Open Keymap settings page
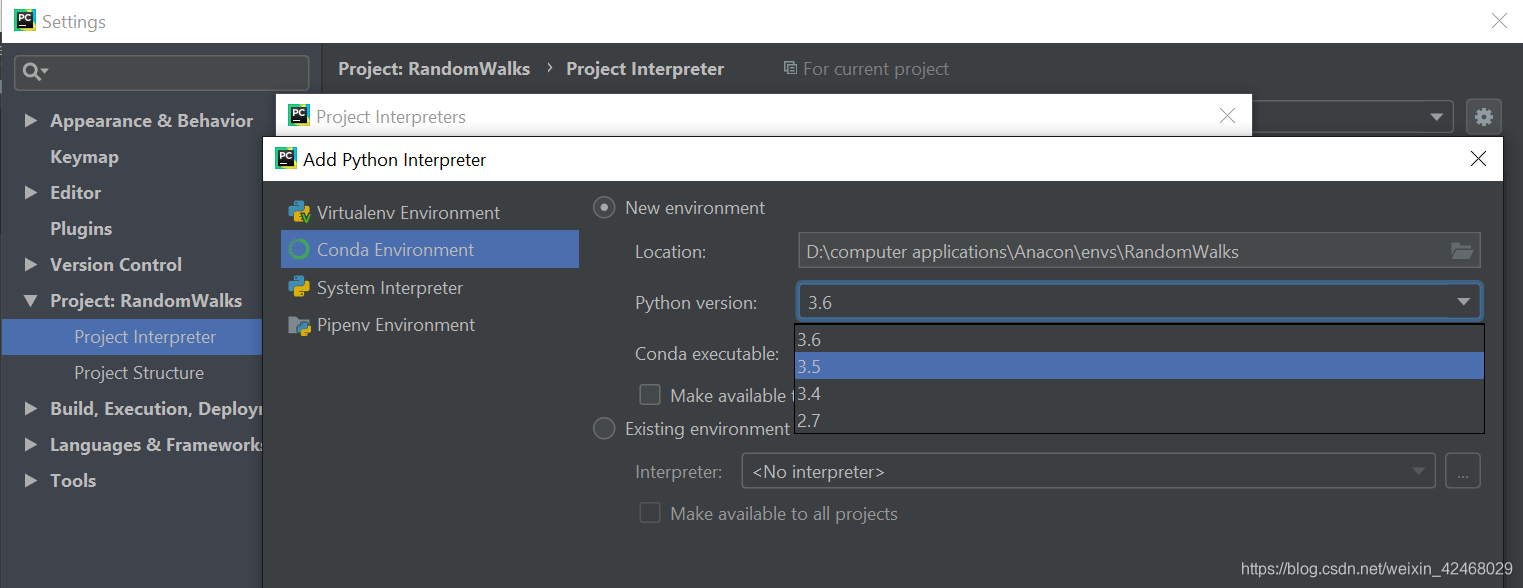This screenshot has width=1523, height=588. [84, 157]
